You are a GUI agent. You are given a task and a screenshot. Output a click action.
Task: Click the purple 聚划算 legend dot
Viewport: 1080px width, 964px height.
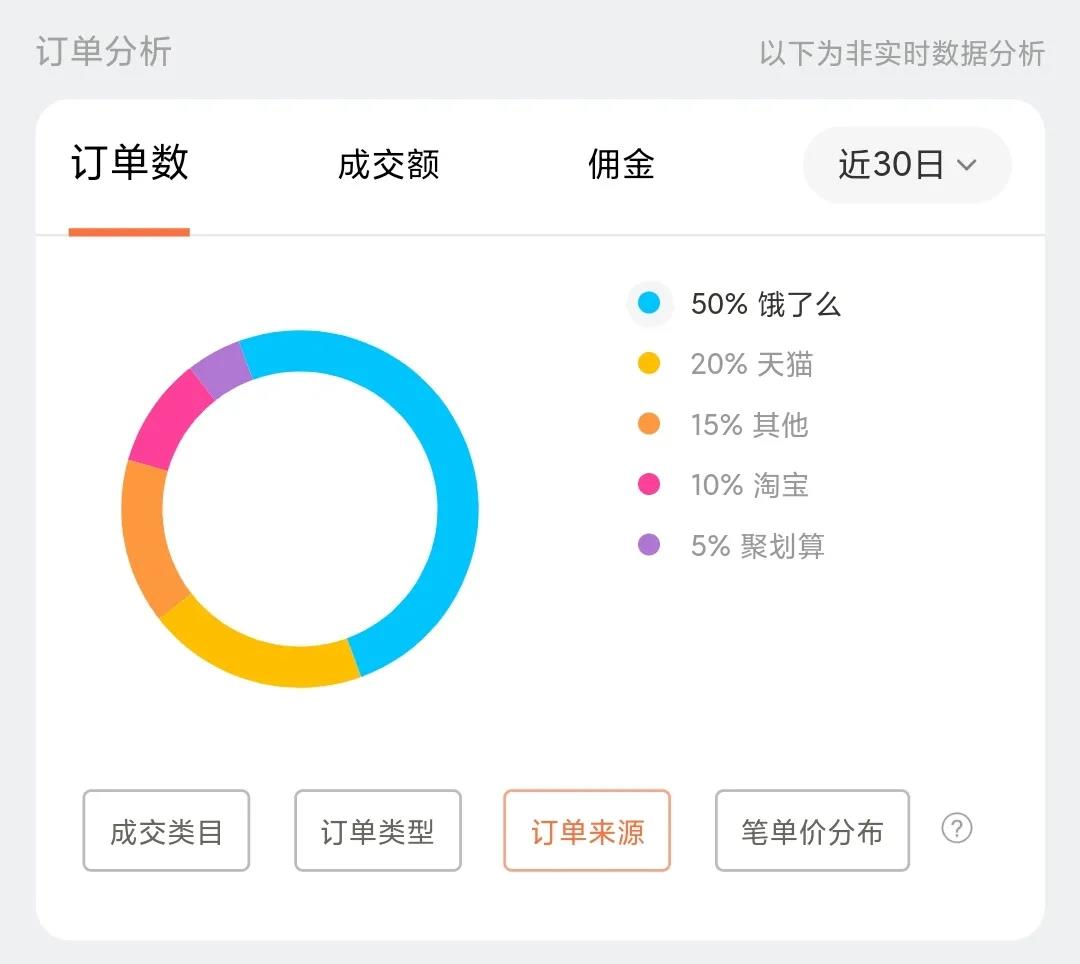(x=649, y=545)
